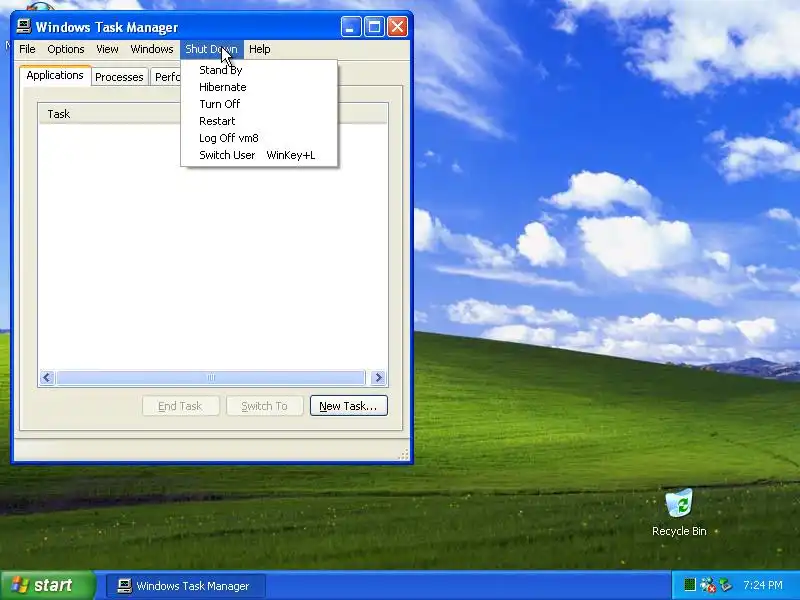The height and width of the screenshot is (600, 800).
Task: Select Switch User menu entry
Action: tap(259, 155)
